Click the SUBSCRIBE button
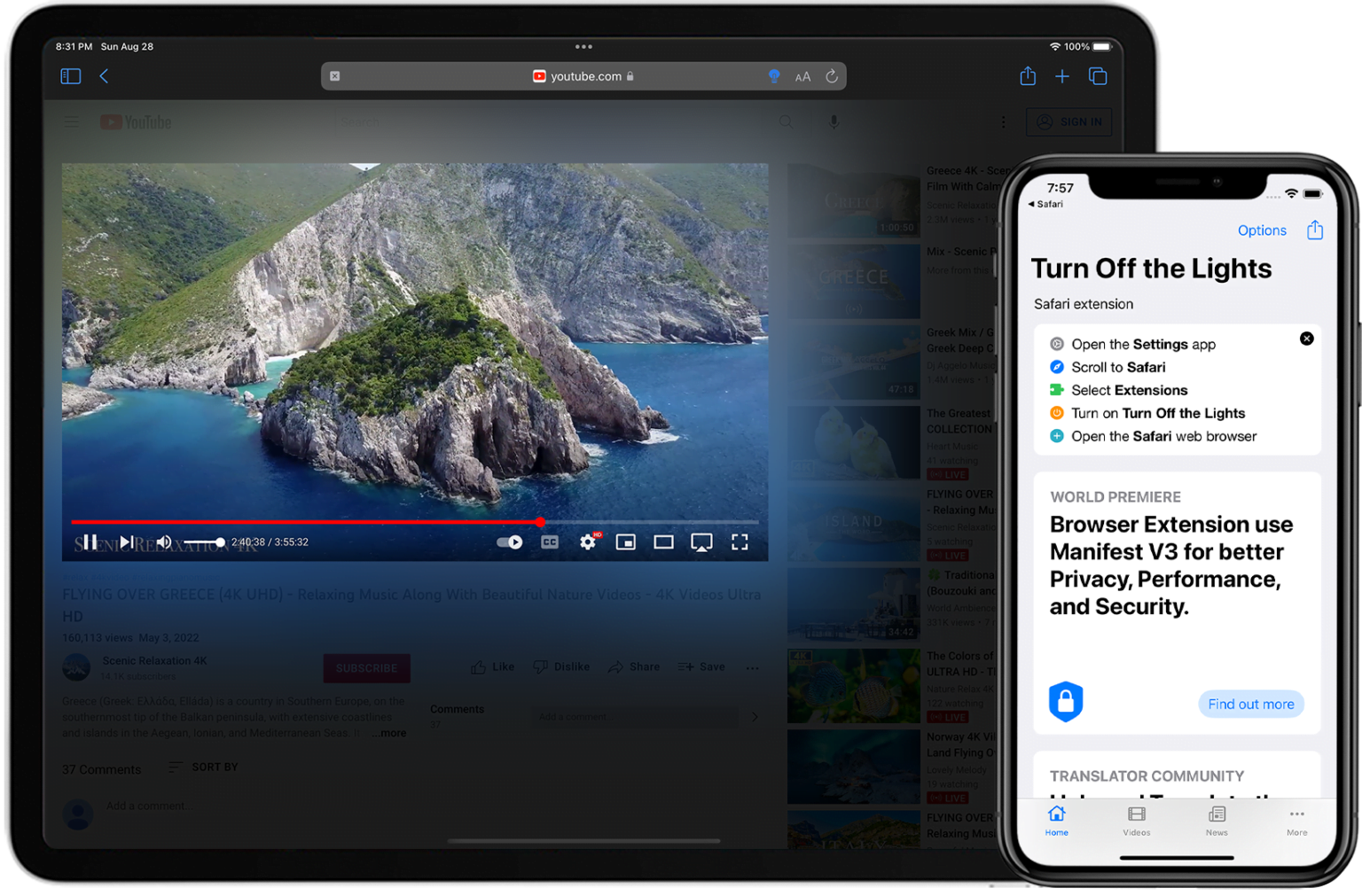The height and width of the screenshot is (896, 1362). tap(366, 668)
